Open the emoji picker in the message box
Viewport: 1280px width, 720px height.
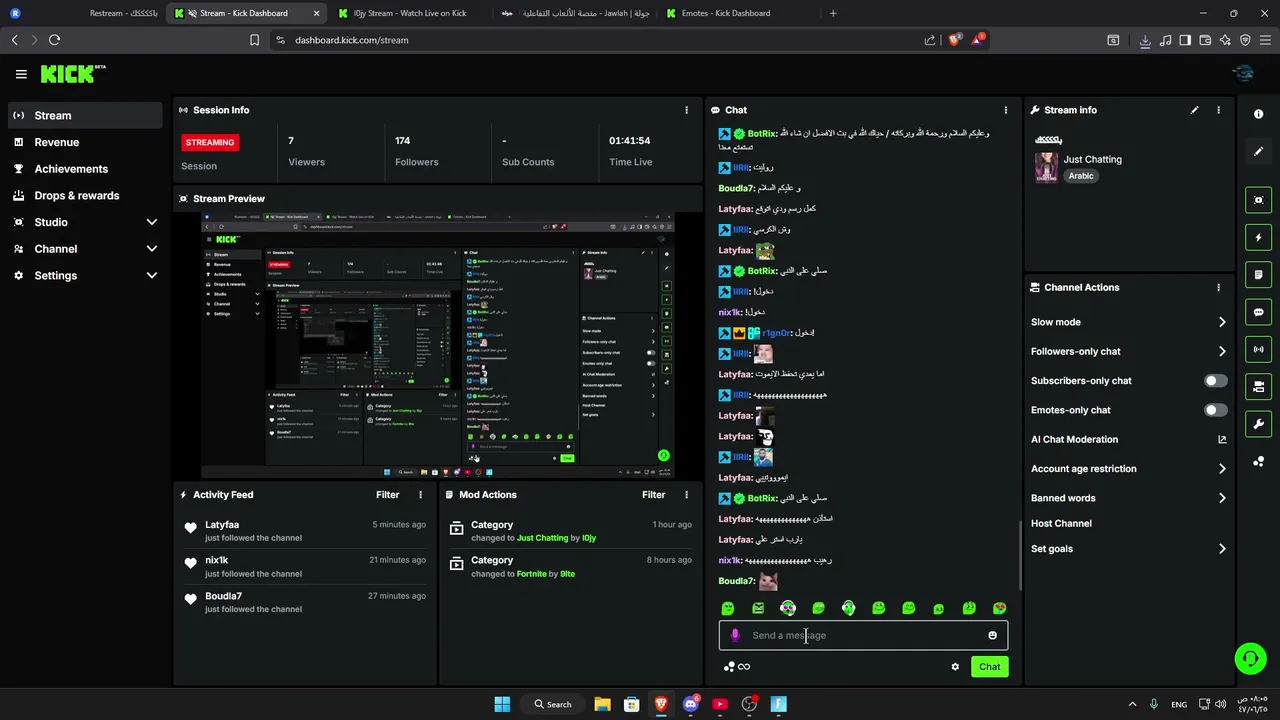coord(992,635)
